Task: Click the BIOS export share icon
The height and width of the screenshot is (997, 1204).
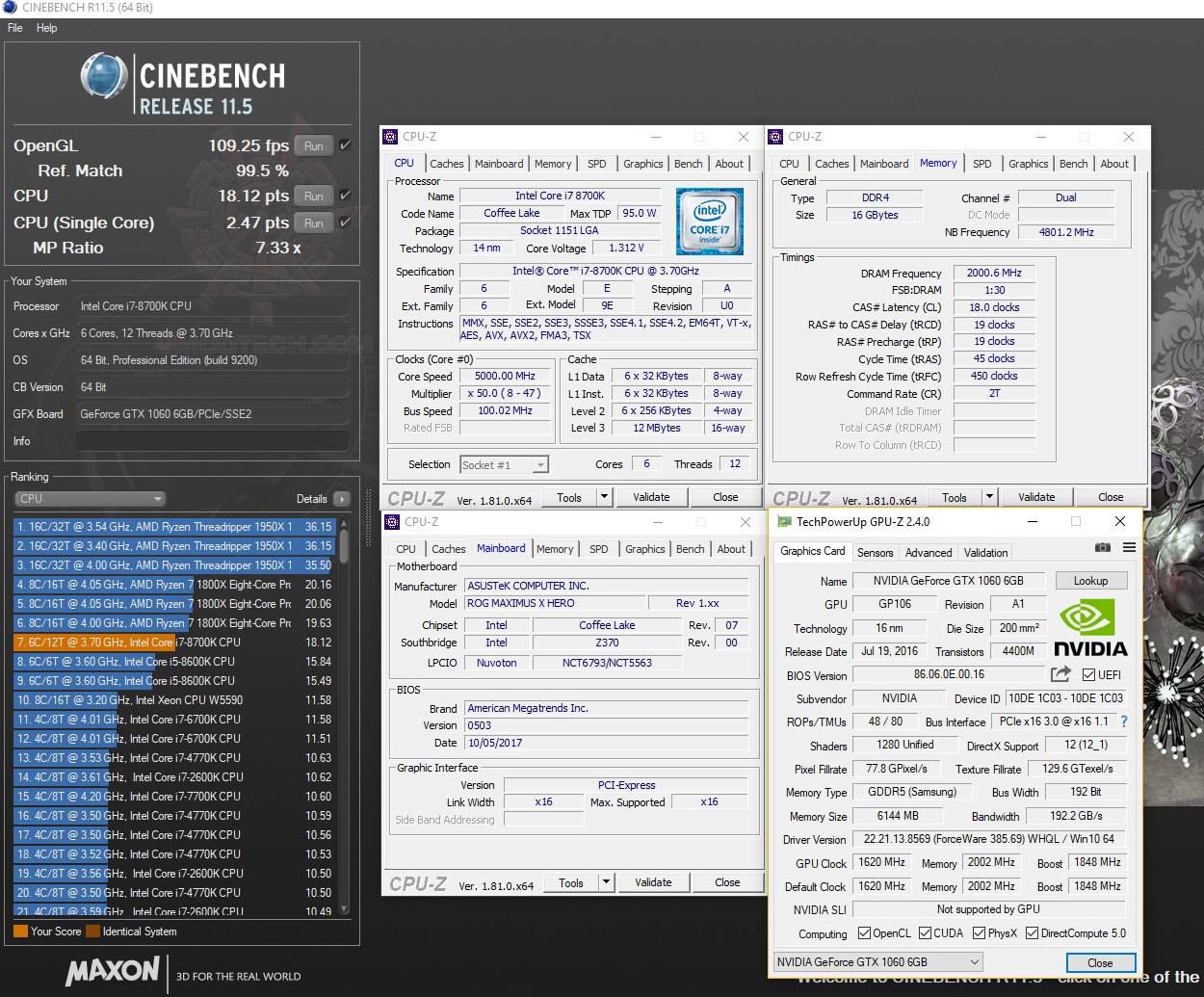Action: (1061, 674)
